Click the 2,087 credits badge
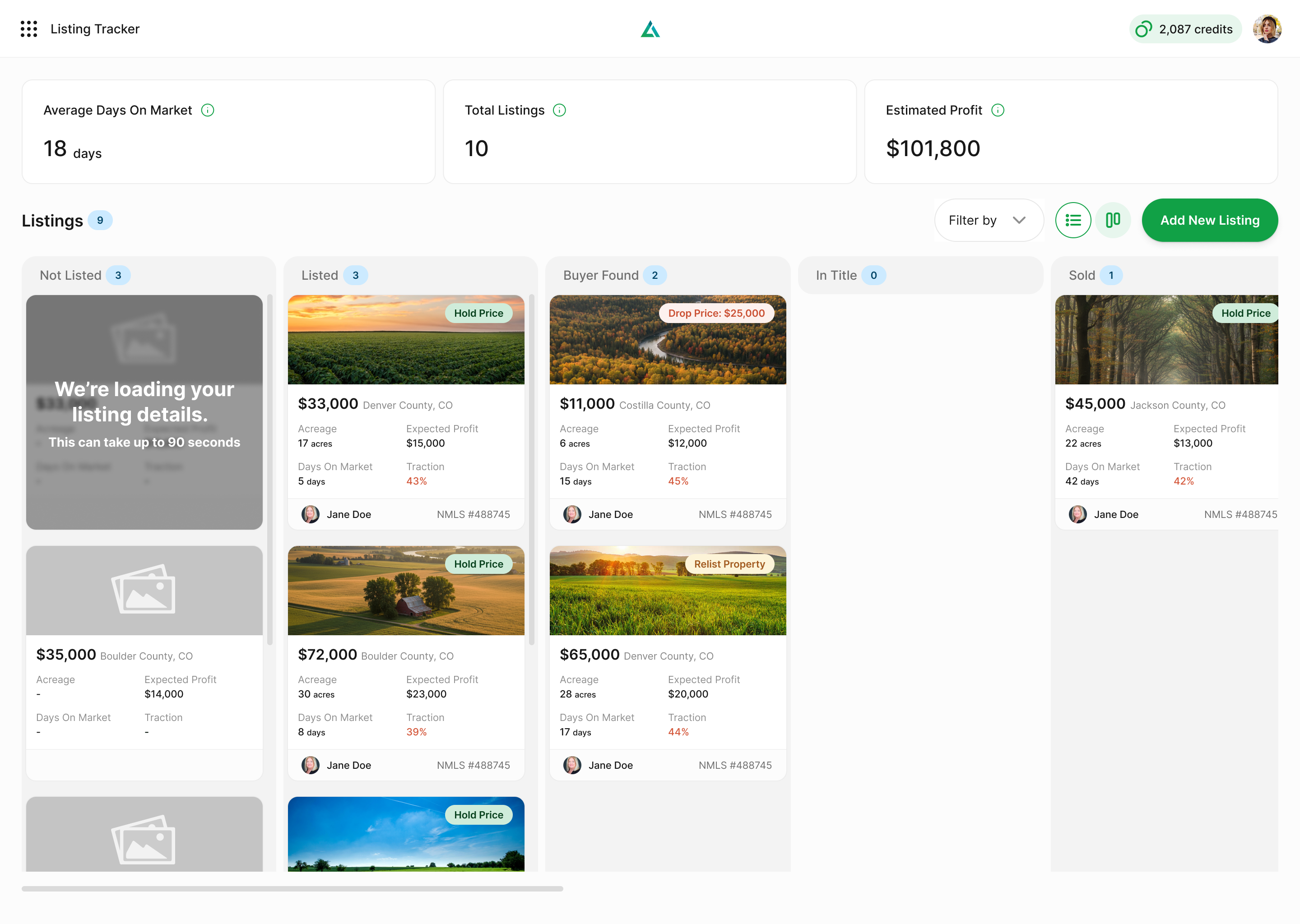The height and width of the screenshot is (924, 1300). pyautogui.click(x=1185, y=29)
